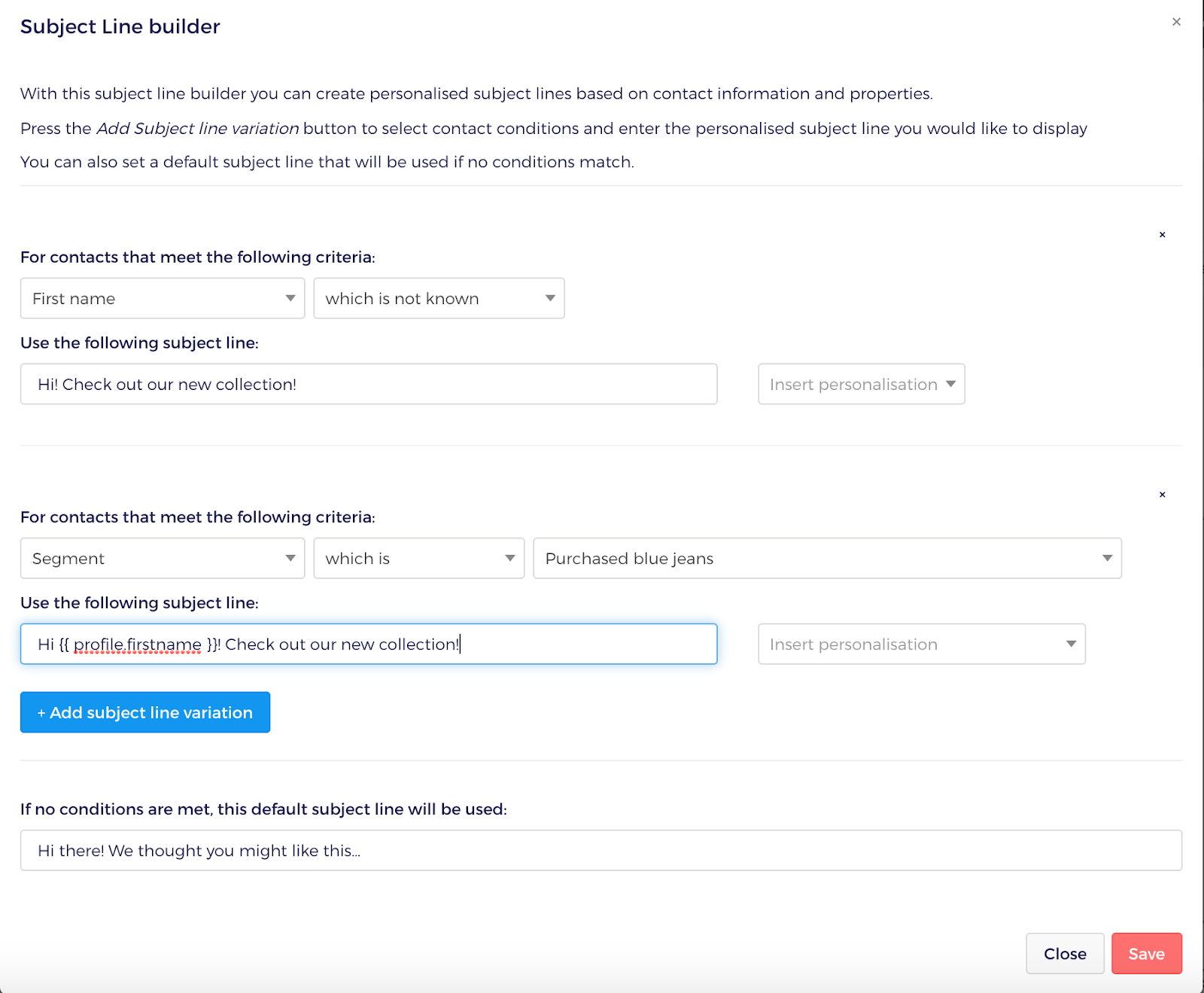Click the 'If no conditions are met' label
This screenshot has width=1204, height=993.
263,809
